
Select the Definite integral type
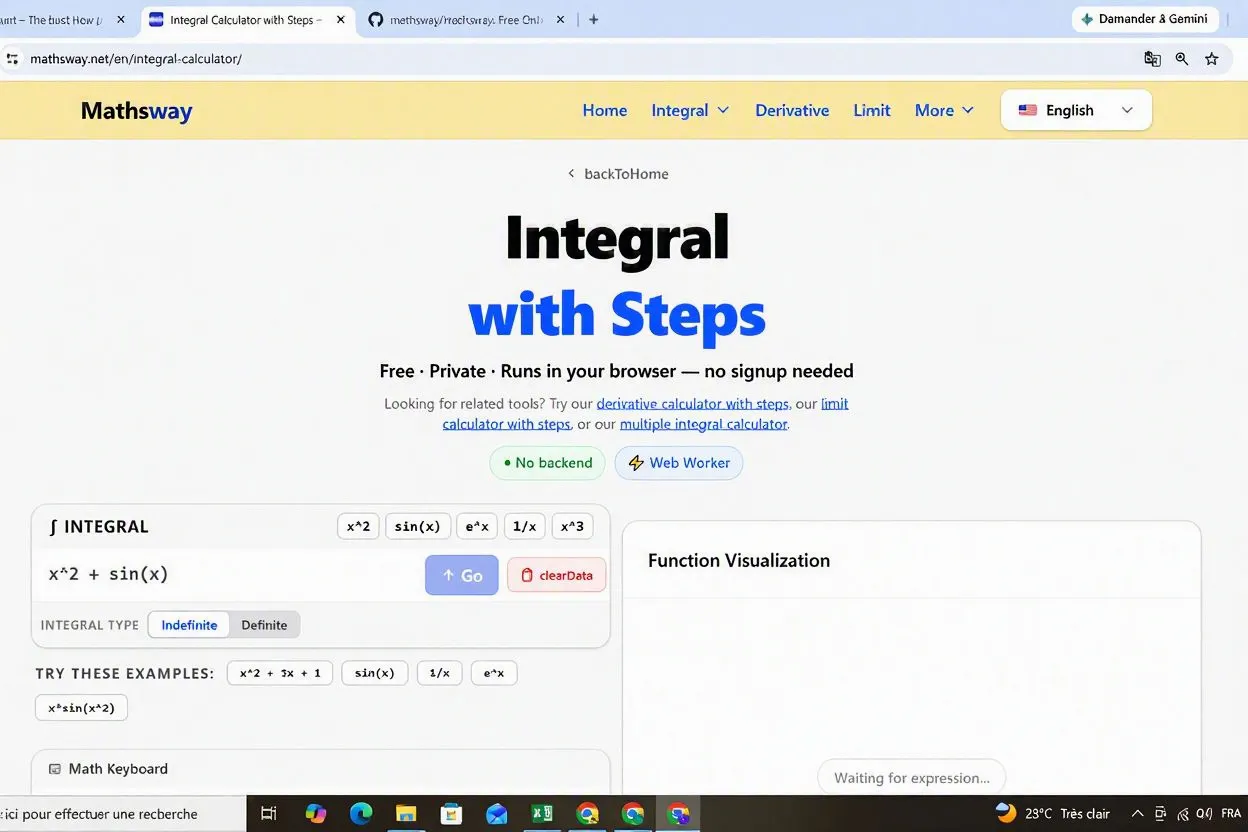[264, 625]
